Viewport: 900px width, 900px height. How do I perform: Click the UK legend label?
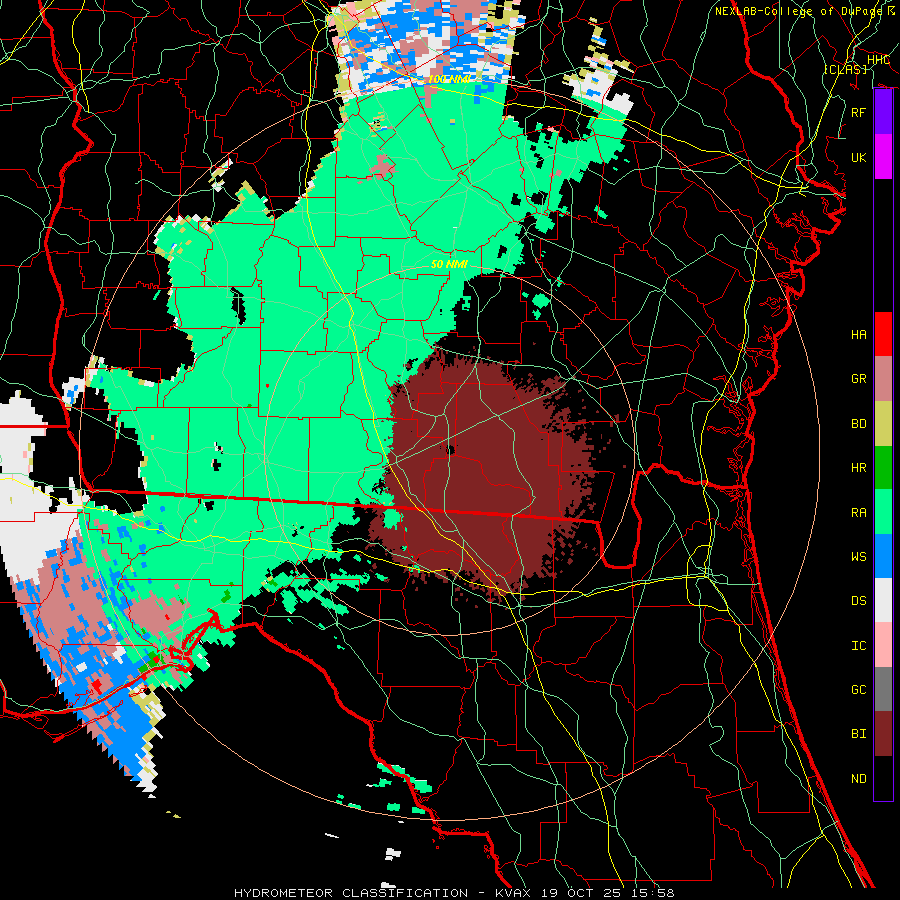(858, 157)
